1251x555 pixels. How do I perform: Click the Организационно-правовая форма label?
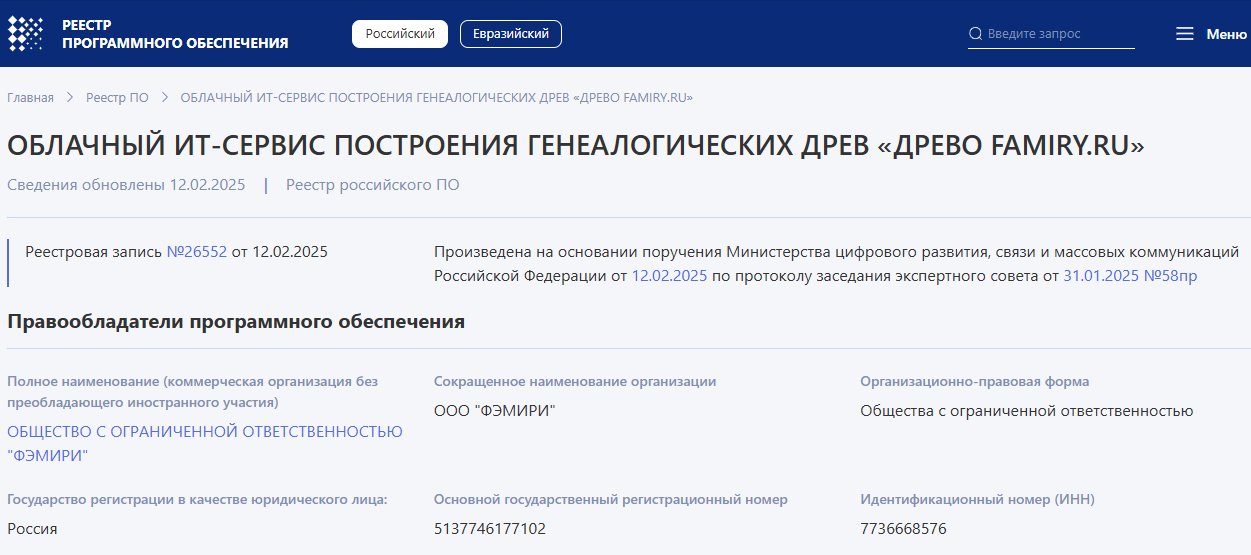[x=975, y=381]
